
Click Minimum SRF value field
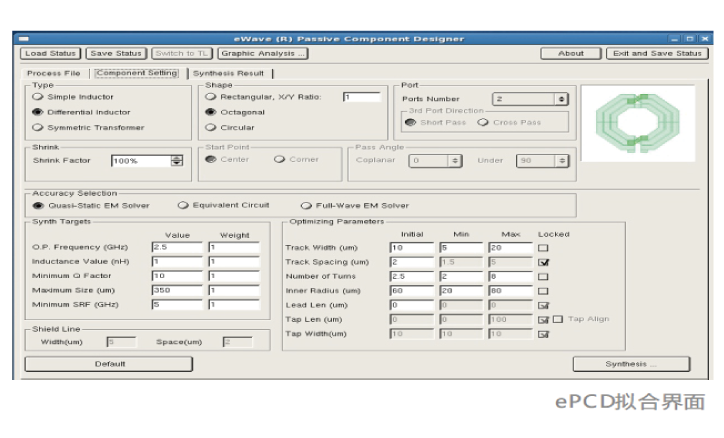click(177, 305)
